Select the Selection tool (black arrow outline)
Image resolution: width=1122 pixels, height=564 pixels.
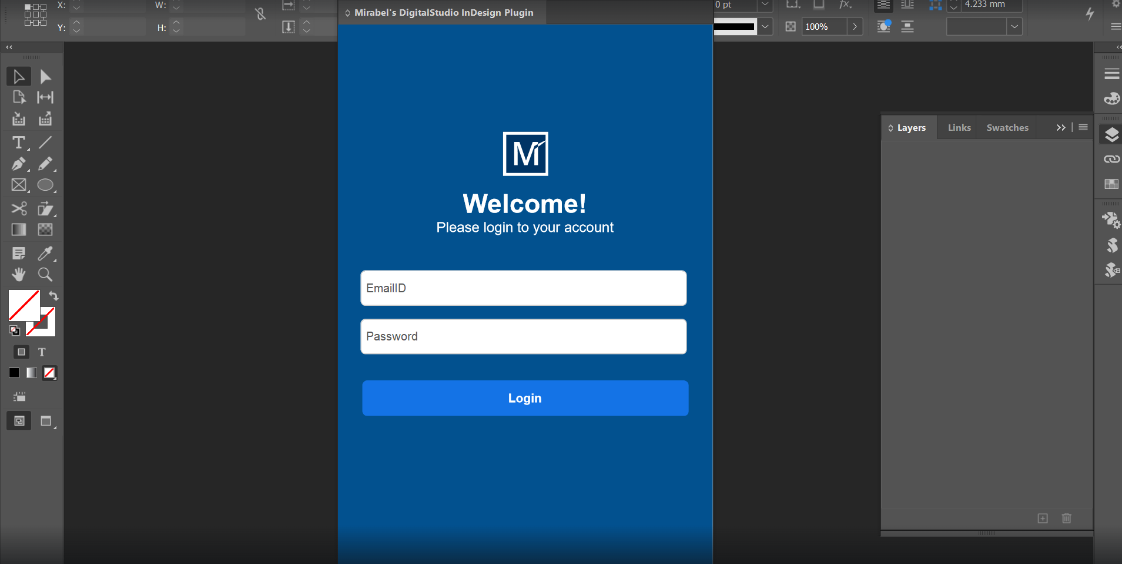tap(19, 77)
